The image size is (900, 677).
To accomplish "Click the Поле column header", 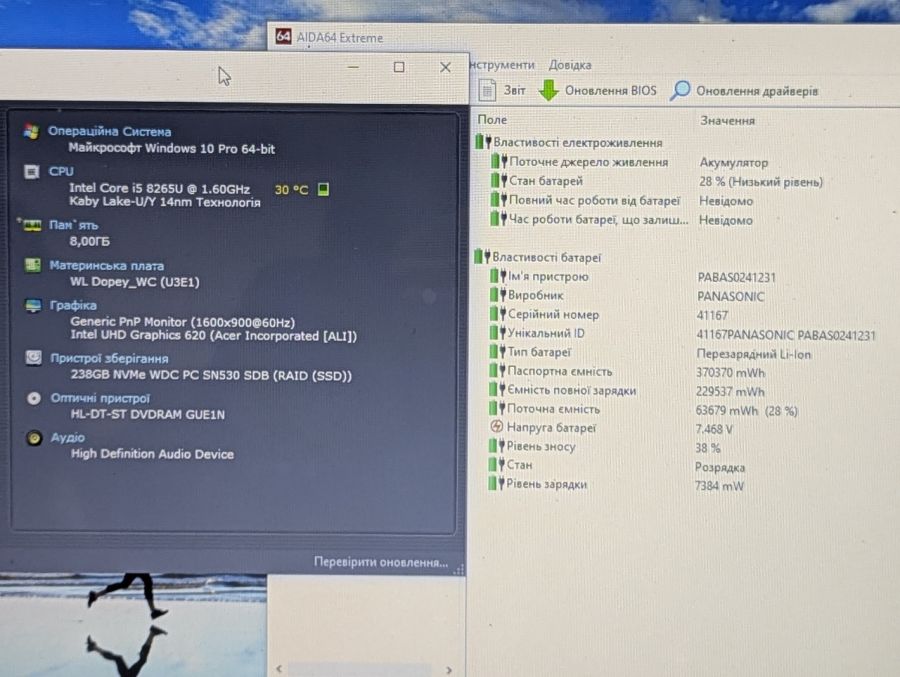I will [x=492, y=119].
